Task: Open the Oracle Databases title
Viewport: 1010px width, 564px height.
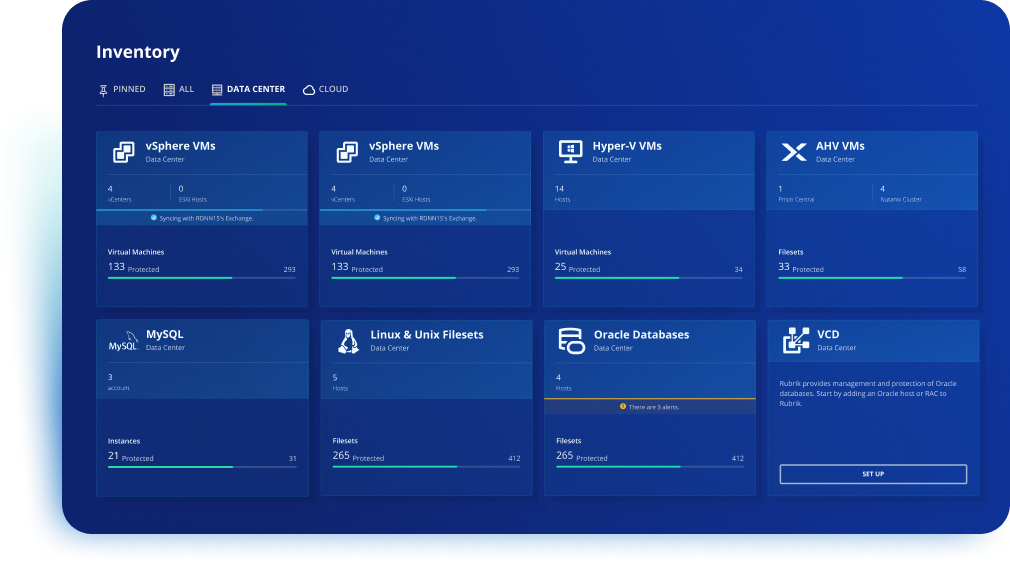Action: (641, 335)
